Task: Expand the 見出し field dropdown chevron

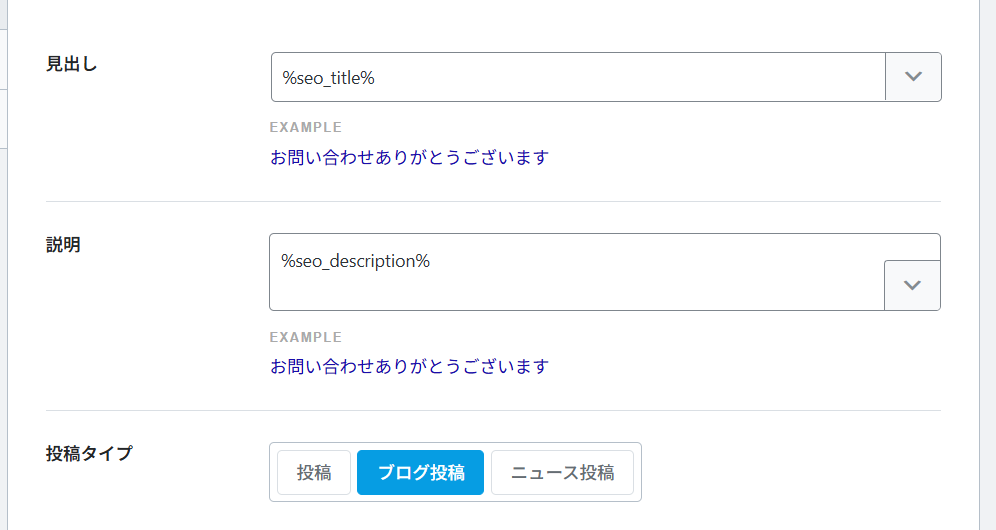Action: [x=912, y=77]
